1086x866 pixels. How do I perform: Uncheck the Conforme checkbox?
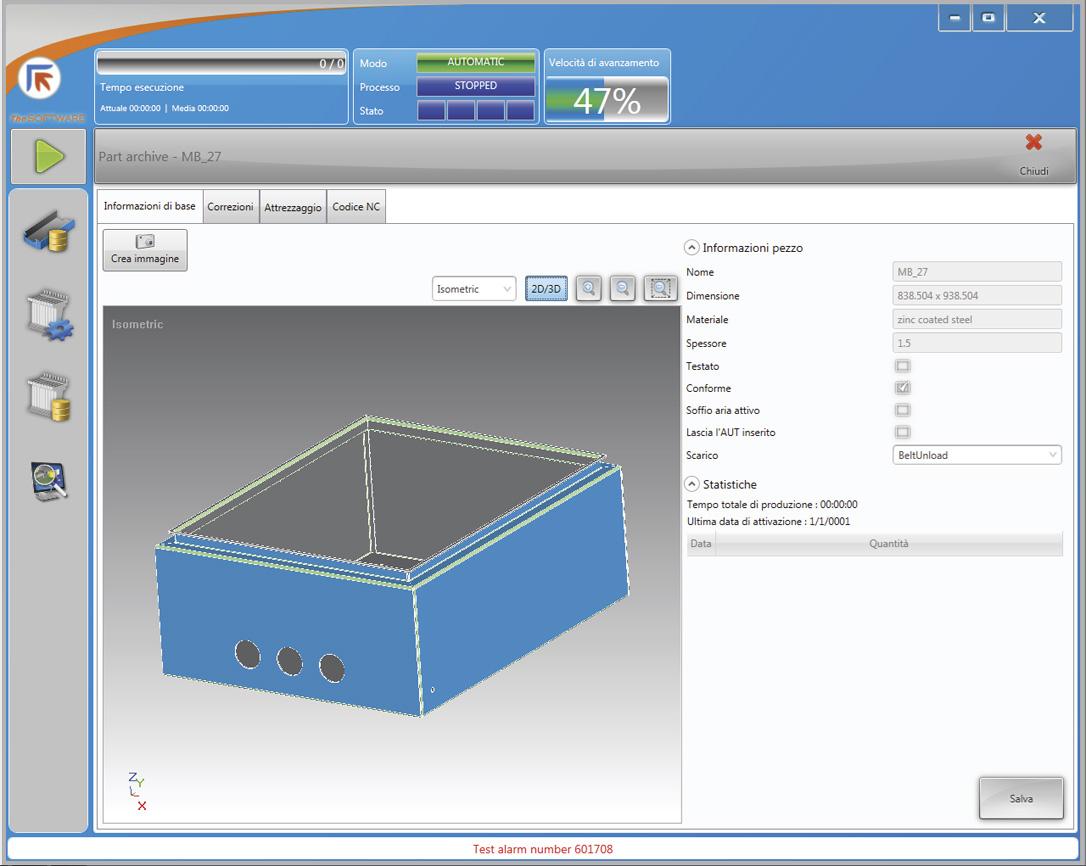click(902, 388)
